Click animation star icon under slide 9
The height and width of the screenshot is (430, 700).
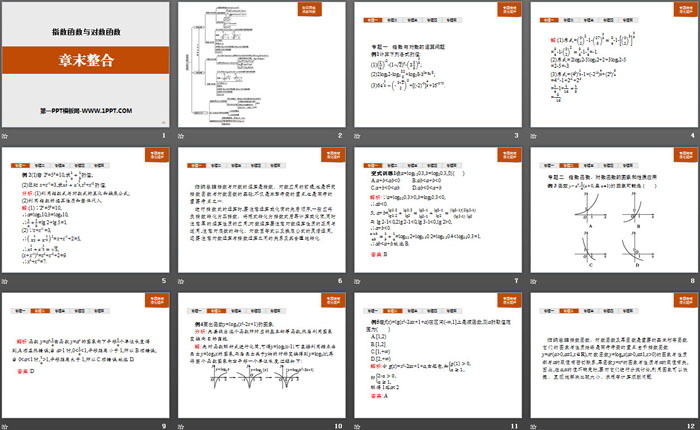[x=5, y=426]
